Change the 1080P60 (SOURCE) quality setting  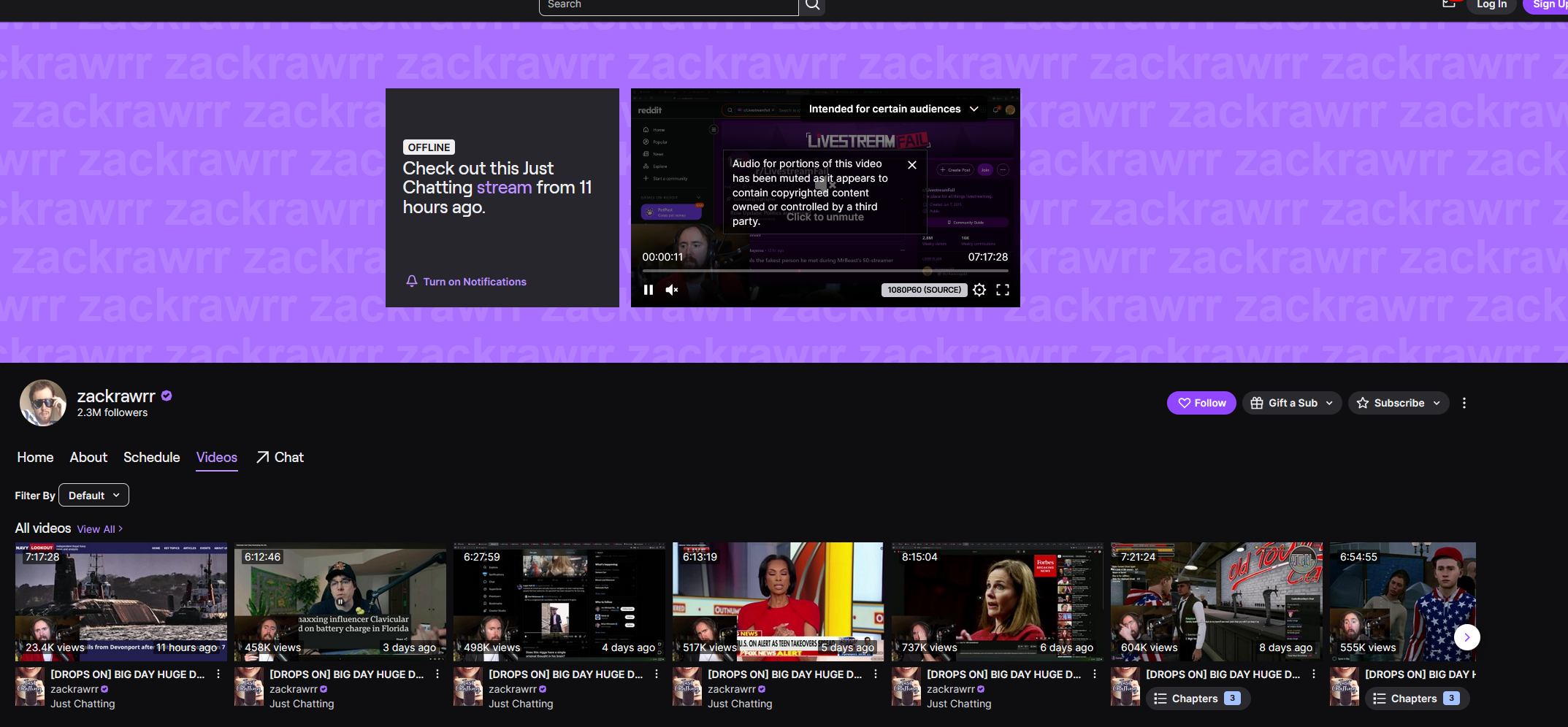click(x=924, y=290)
